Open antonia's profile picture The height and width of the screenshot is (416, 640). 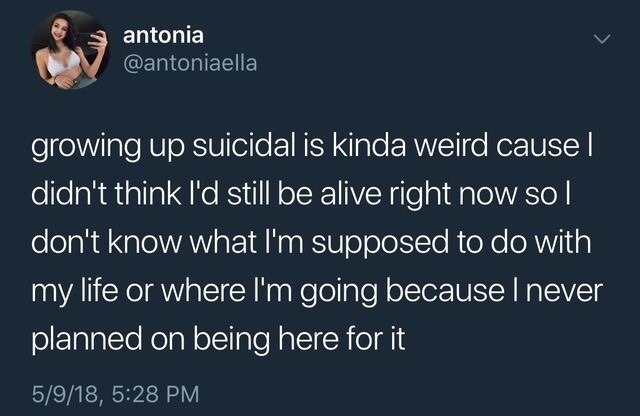(70, 50)
